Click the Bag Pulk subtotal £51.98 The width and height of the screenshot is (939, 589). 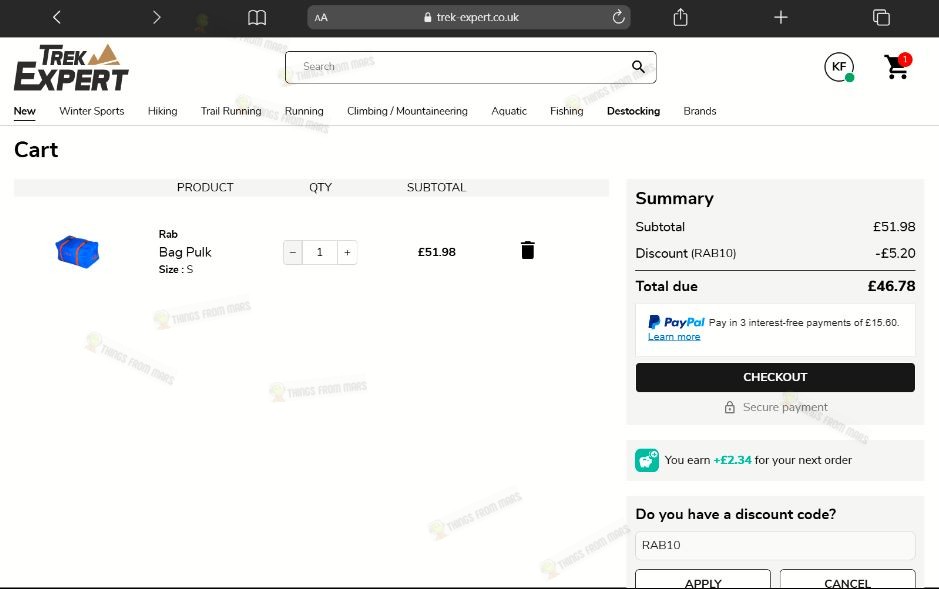pos(437,253)
